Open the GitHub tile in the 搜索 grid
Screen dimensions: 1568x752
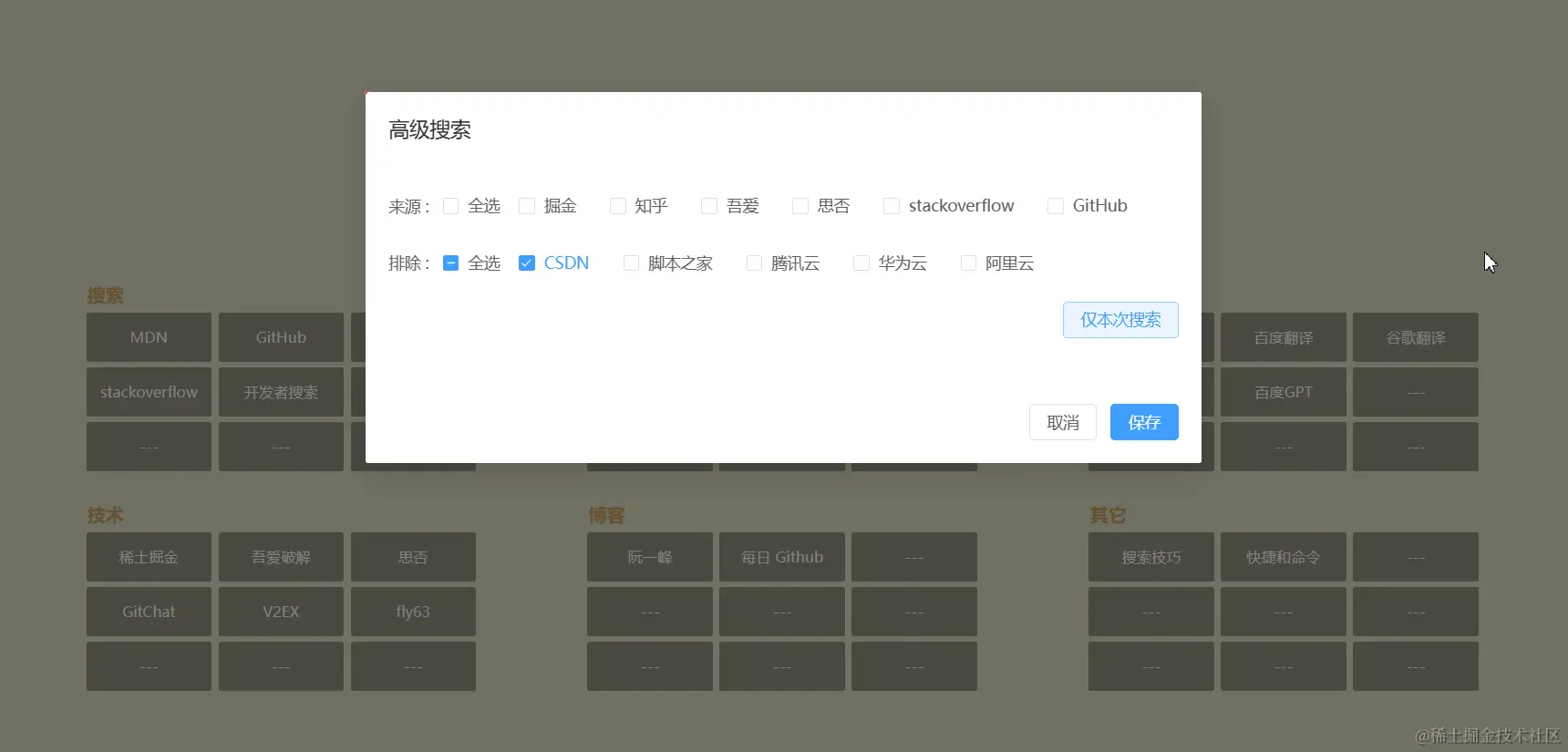tap(281, 337)
